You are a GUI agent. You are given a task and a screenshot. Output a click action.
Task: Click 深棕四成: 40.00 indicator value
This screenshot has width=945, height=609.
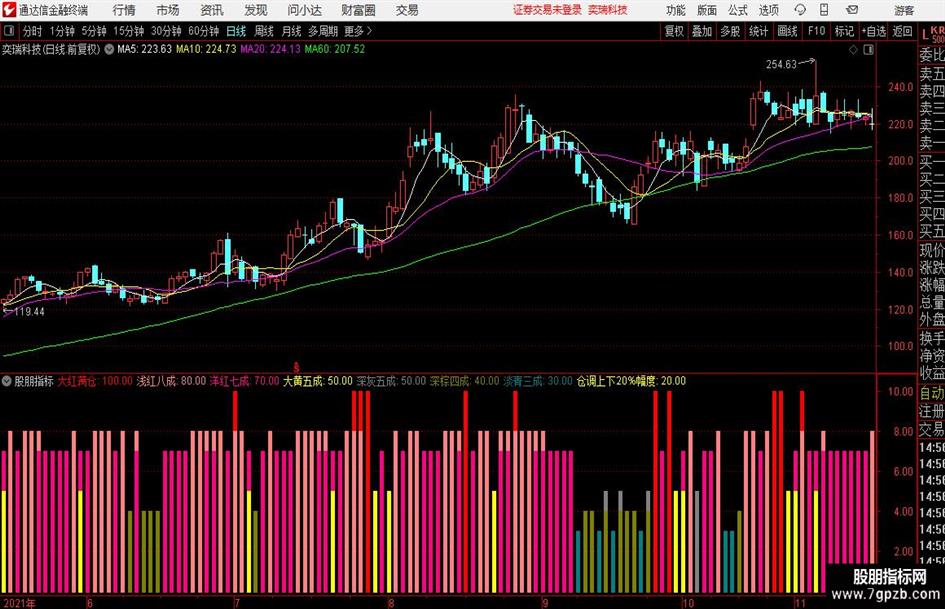pos(464,381)
